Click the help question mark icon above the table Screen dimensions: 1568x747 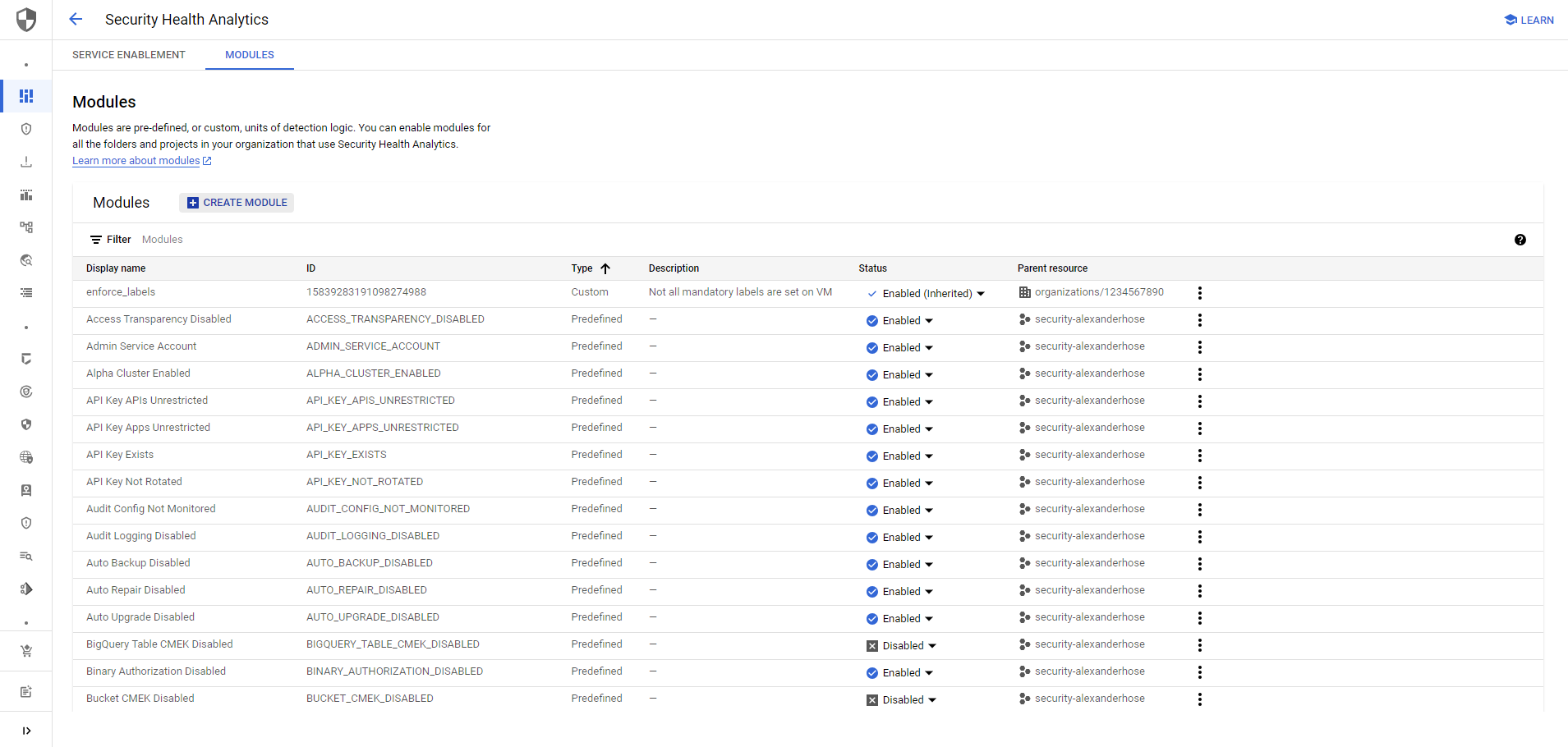[x=1520, y=240]
